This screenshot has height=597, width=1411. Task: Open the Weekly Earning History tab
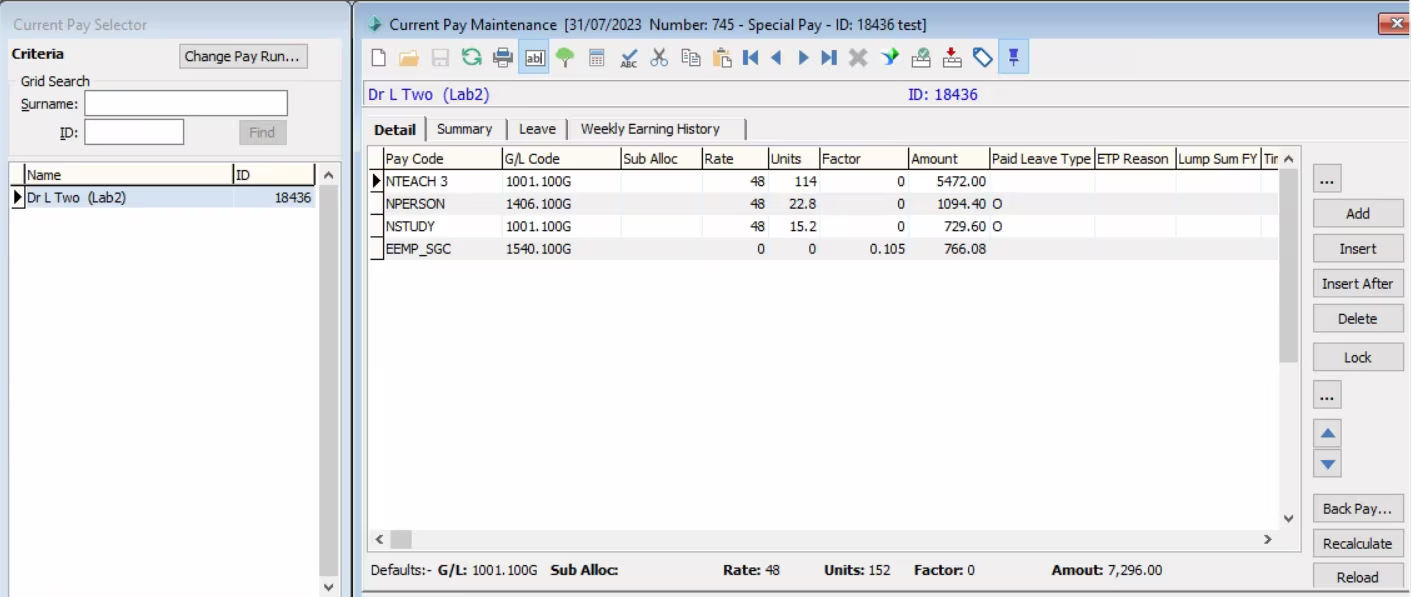pyautogui.click(x=650, y=129)
